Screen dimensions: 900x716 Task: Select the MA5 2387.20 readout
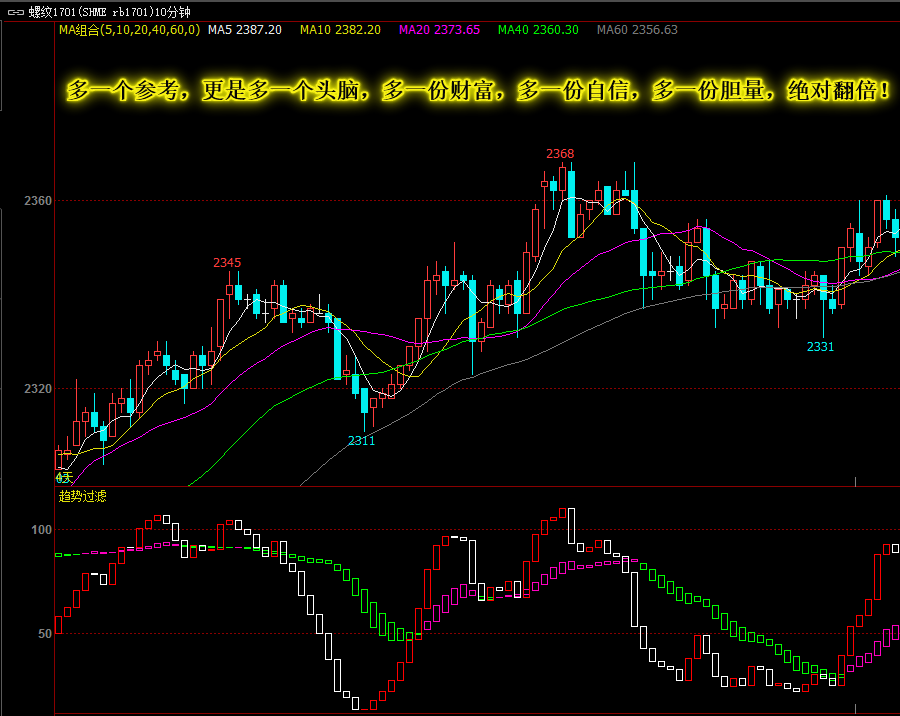click(x=245, y=30)
